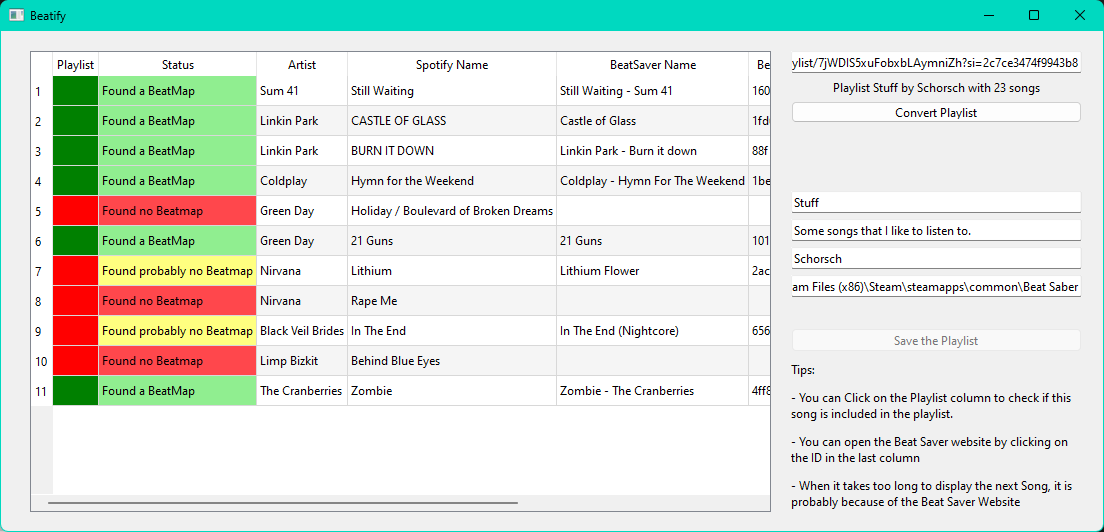Viewport: 1104px width, 532px height.
Task: Click the 'Lithium Flower' BeatSaver name cell
Action: (653, 271)
